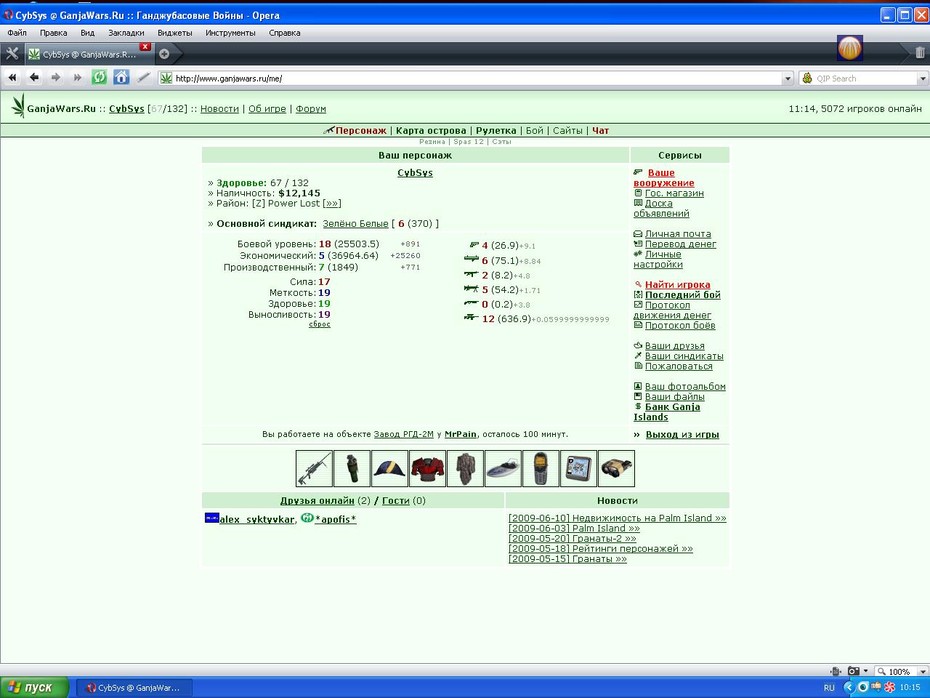The height and width of the screenshot is (698, 930).
Task: Click the binoculars item icon
Action: click(616, 468)
